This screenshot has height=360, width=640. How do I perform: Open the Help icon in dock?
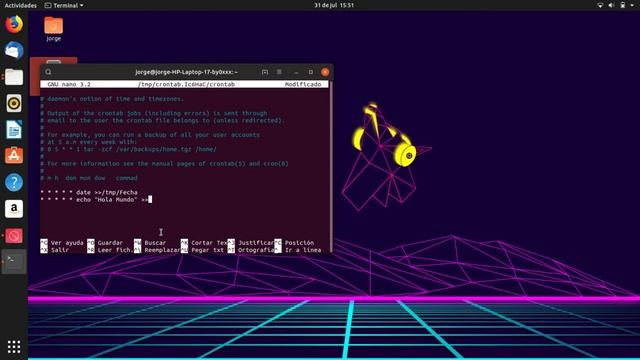(x=14, y=182)
